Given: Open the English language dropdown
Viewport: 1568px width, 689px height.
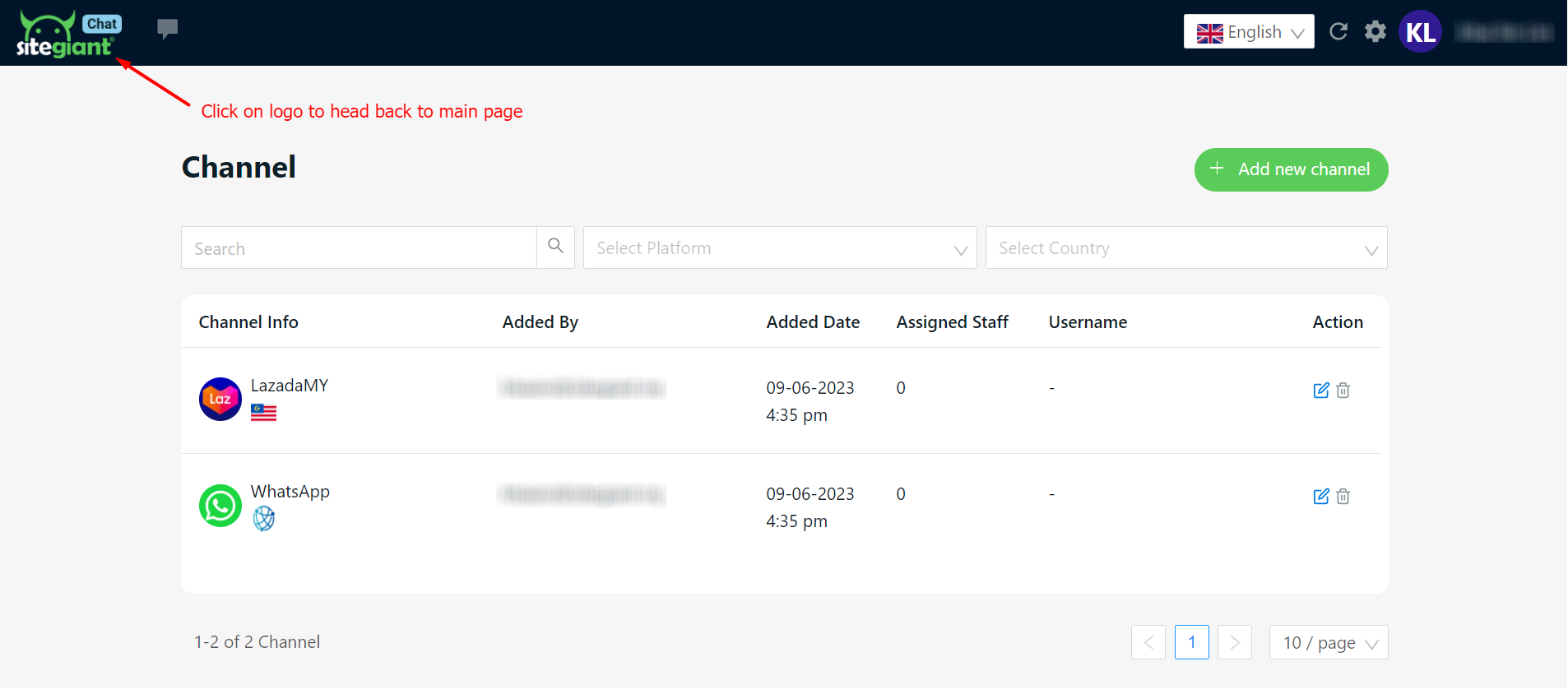Looking at the screenshot, I should pyautogui.click(x=1248, y=32).
